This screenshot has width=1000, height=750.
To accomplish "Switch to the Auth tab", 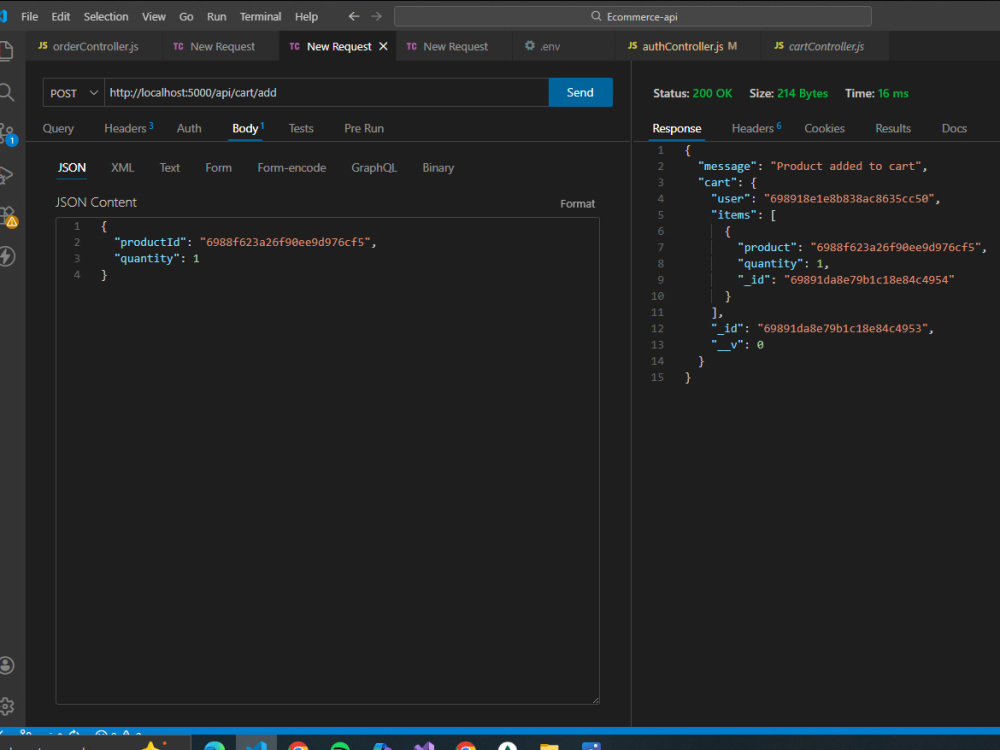I will point(189,129).
